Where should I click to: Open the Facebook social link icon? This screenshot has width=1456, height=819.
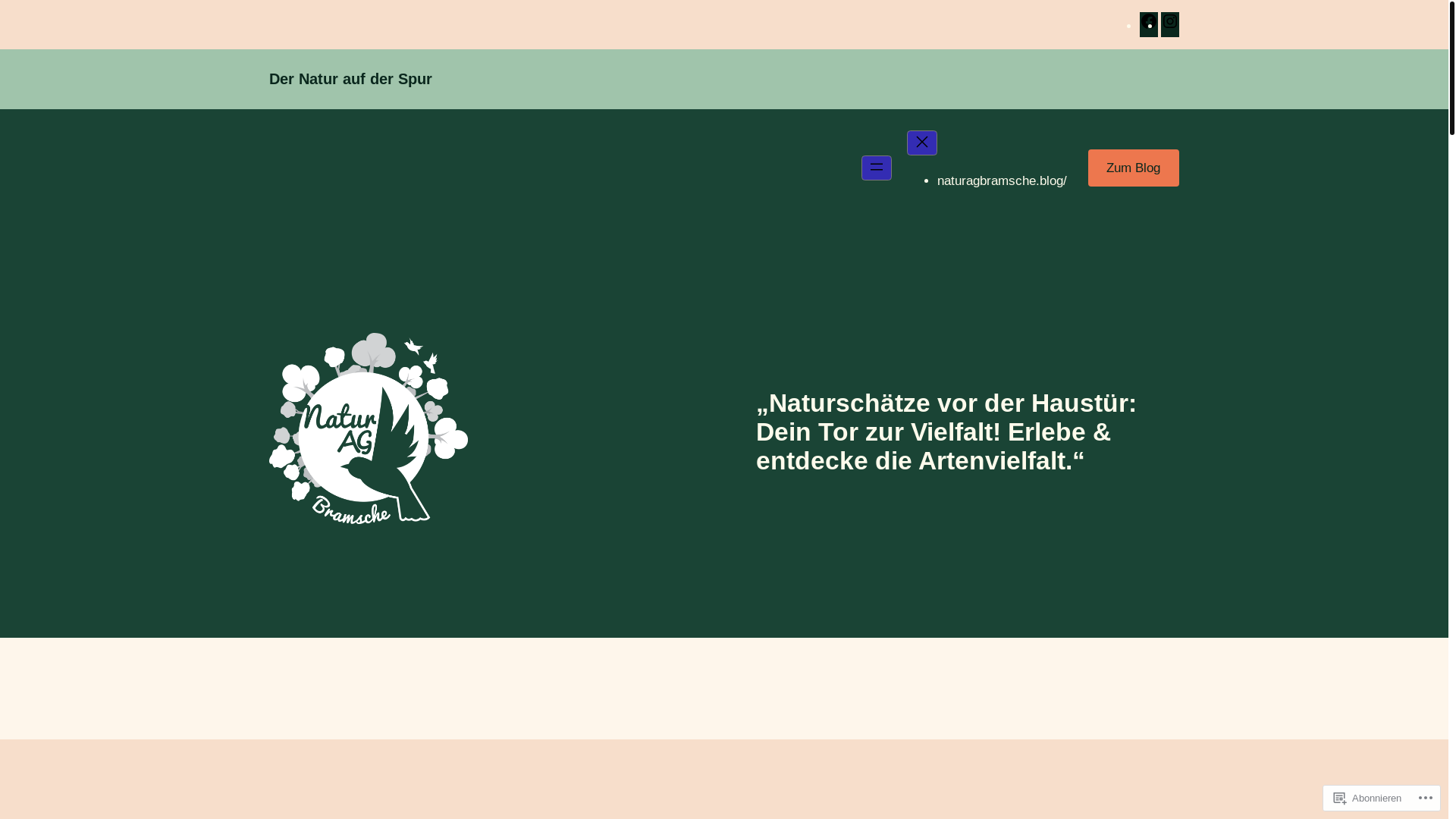point(1148,24)
